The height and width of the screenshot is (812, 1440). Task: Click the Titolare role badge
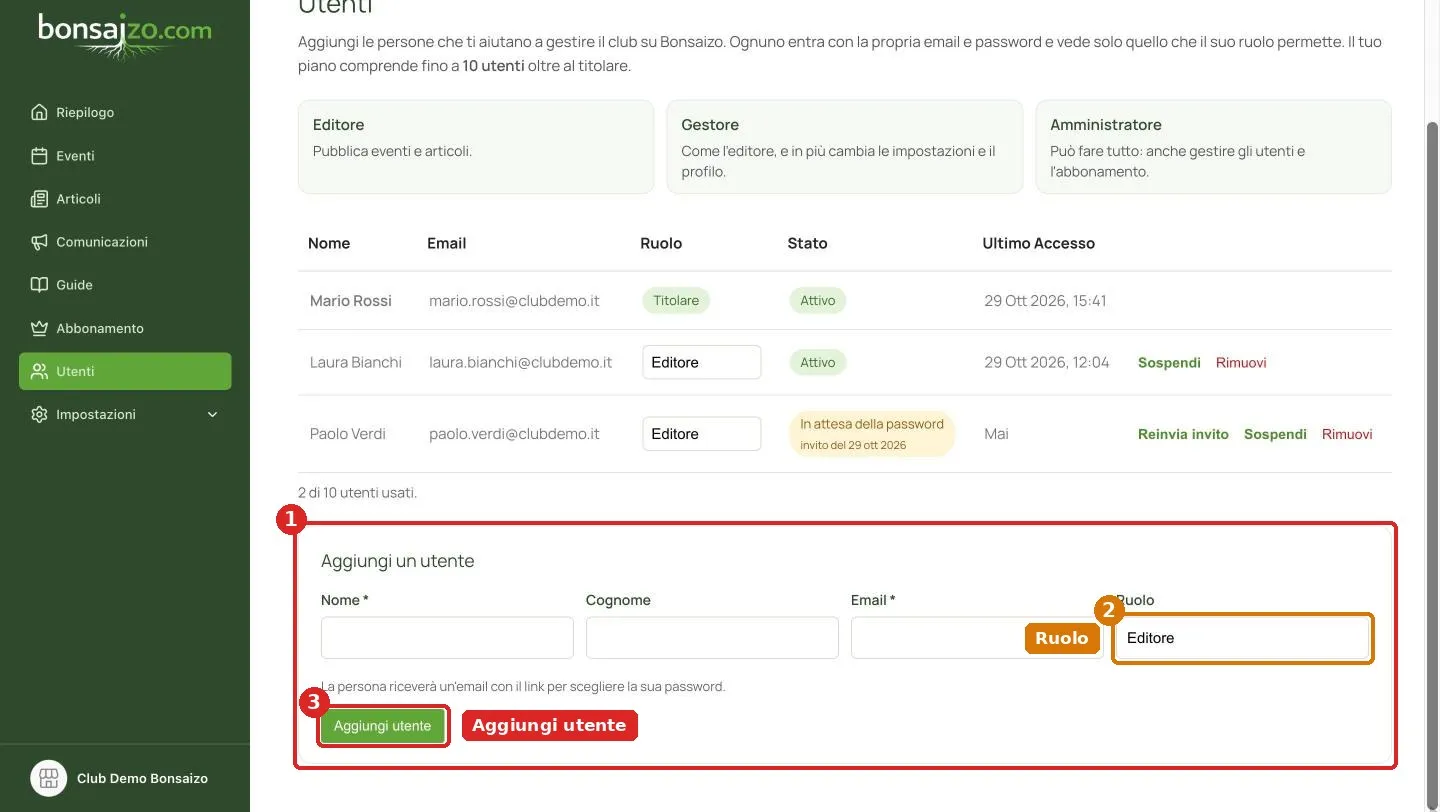click(676, 301)
